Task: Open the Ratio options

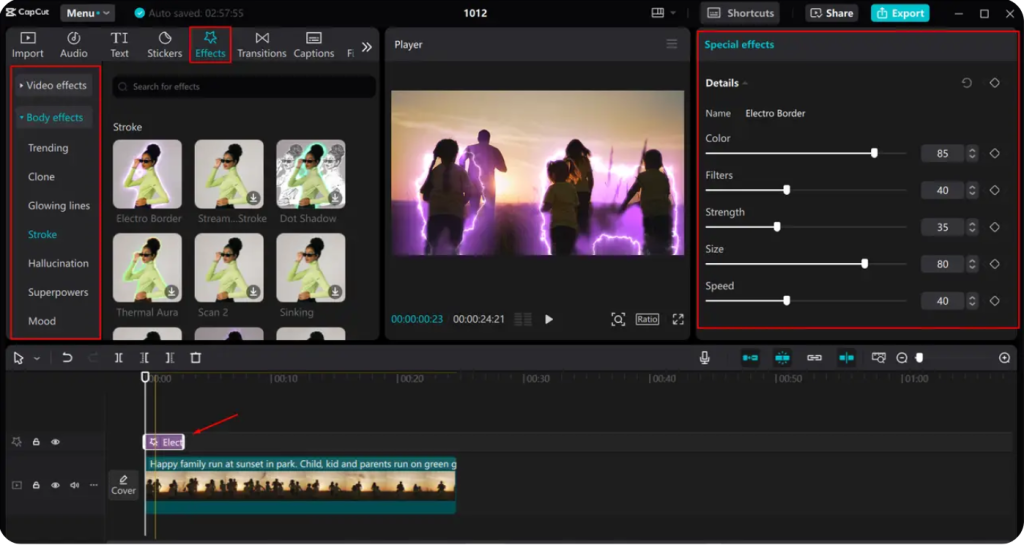Action: click(647, 319)
